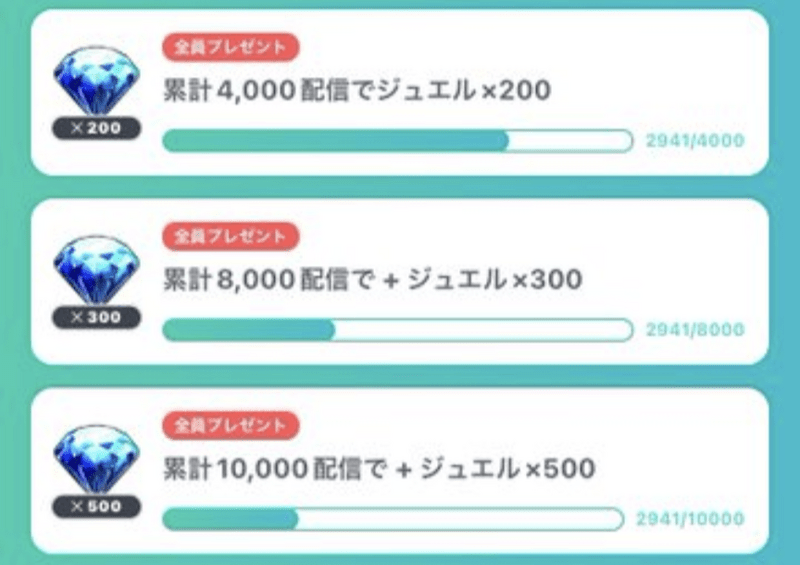This screenshot has width=800, height=565.
Task: Open the 累計8,000配信で+ジュエル×300 title text
Action: [372, 280]
